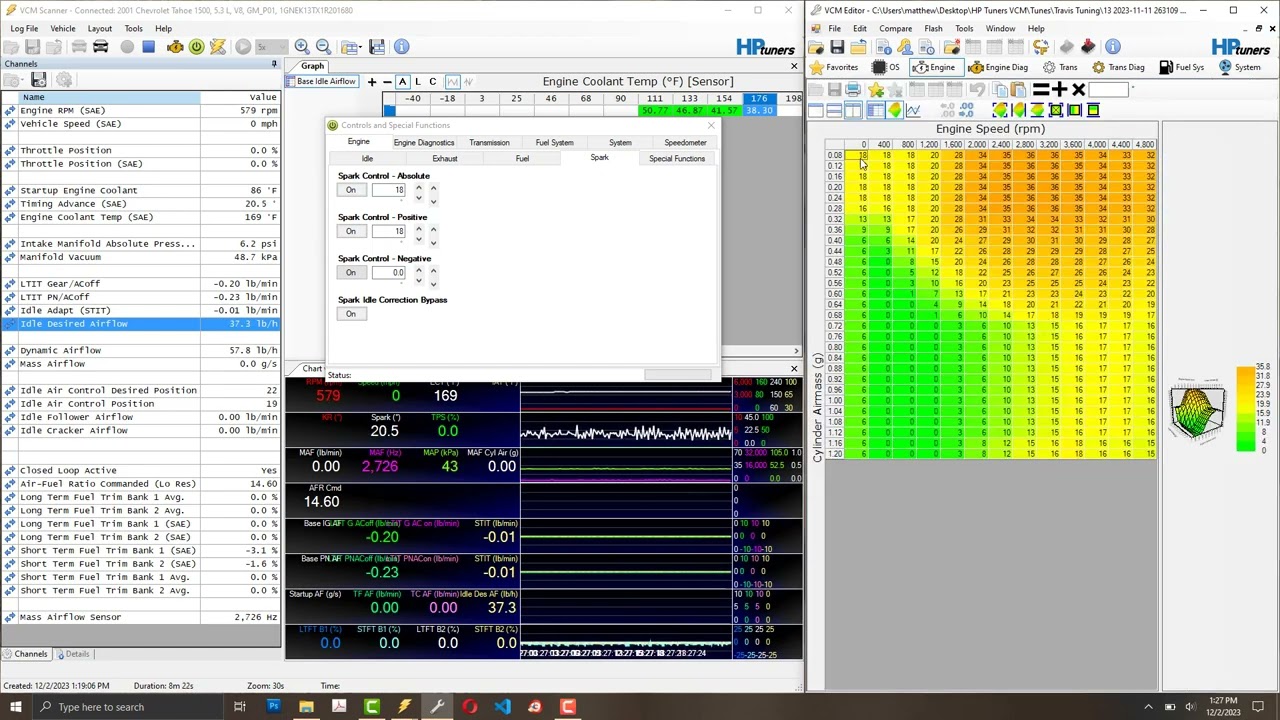Toggle the table grid view icon in editor
The height and width of the screenshot is (720, 1280).
[x=876, y=111]
